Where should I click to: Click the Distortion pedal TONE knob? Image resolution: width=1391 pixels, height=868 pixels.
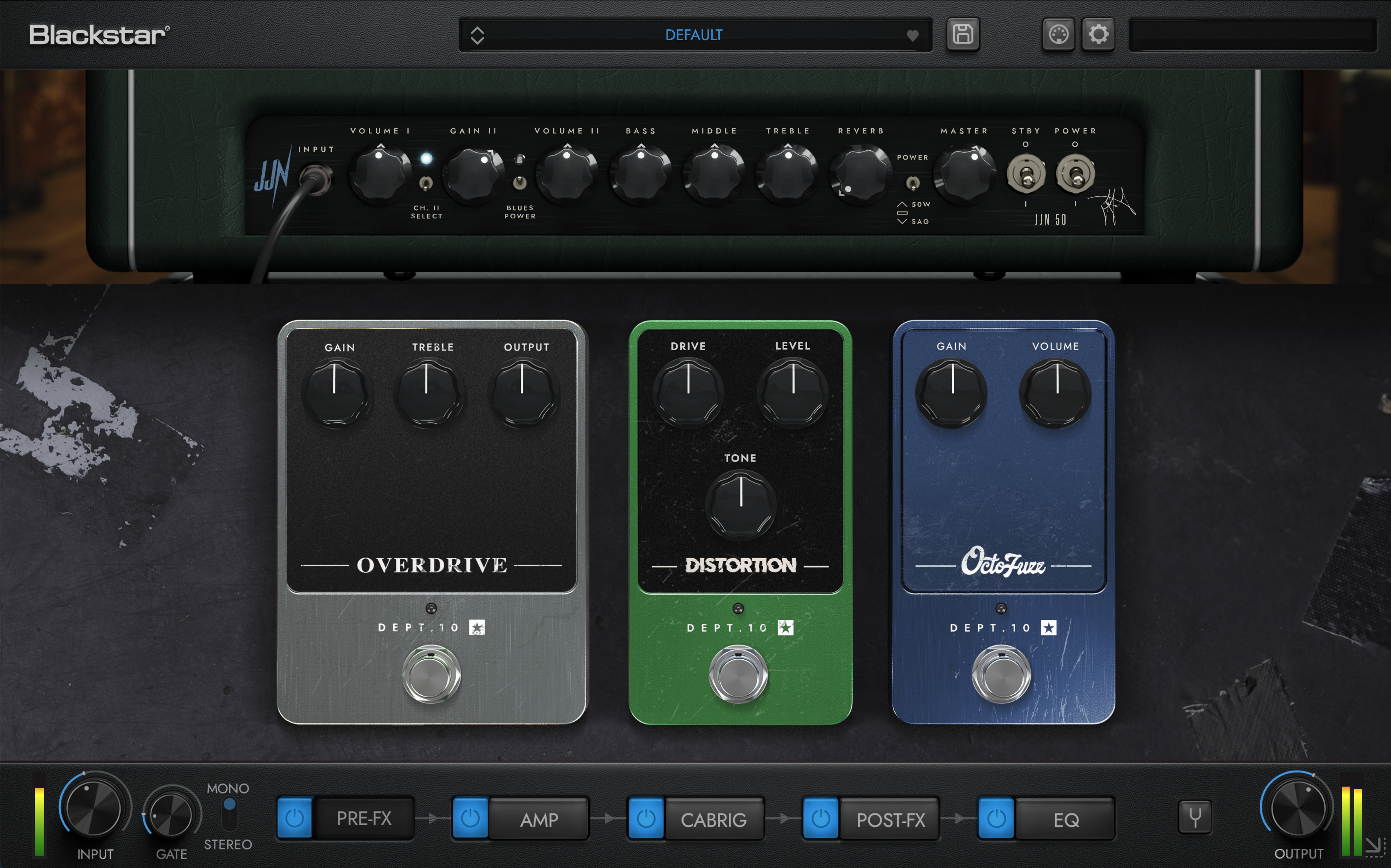[x=741, y=505]
